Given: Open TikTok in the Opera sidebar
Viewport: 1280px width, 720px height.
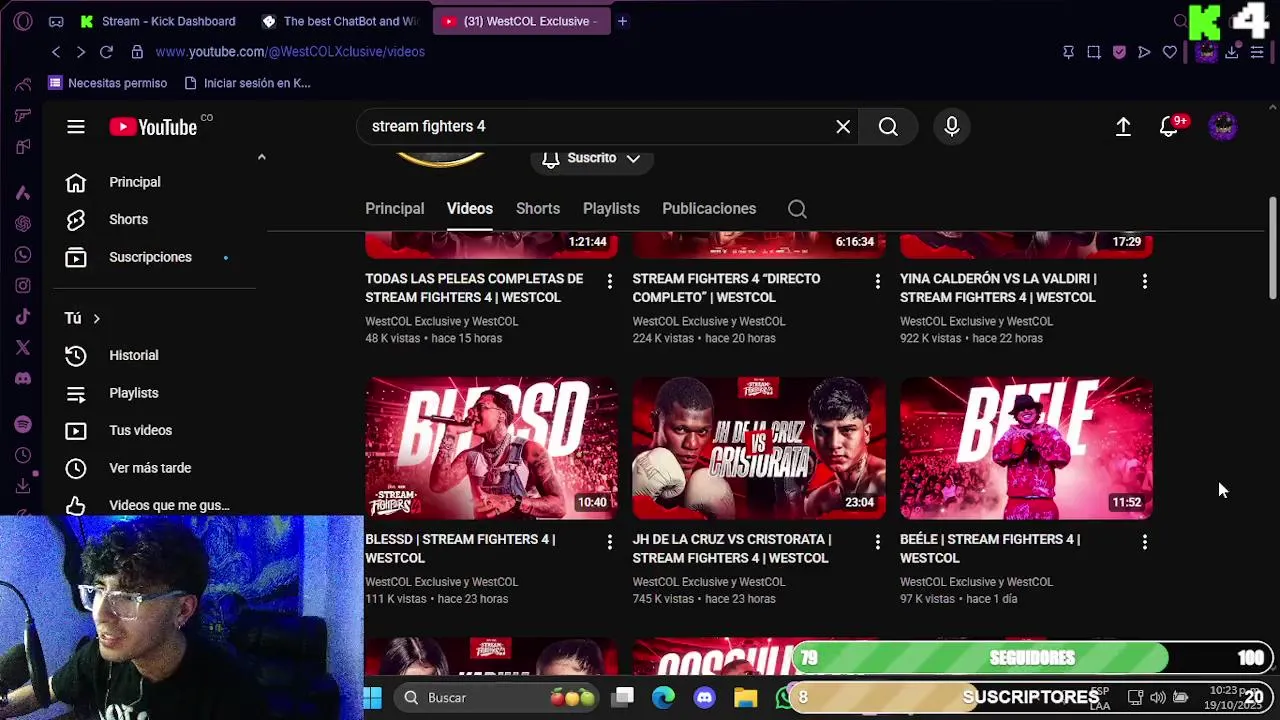Looking at the screenshot, I should click(x=23, y=317).
